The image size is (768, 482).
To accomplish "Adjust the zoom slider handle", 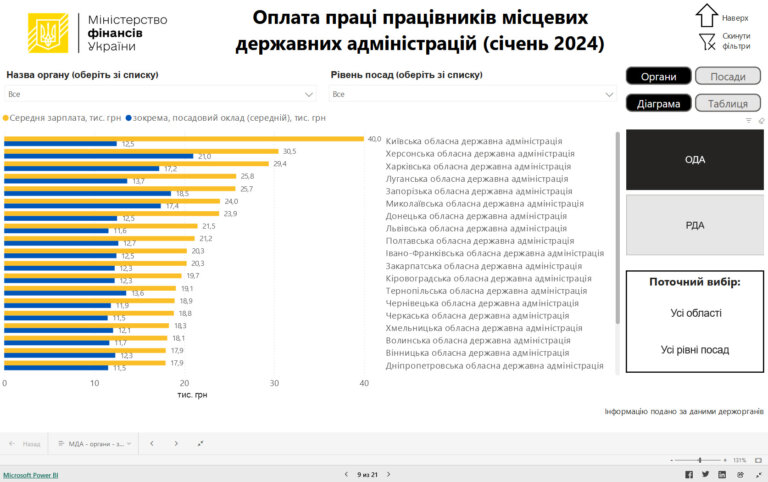I will (x=700, y=460).
